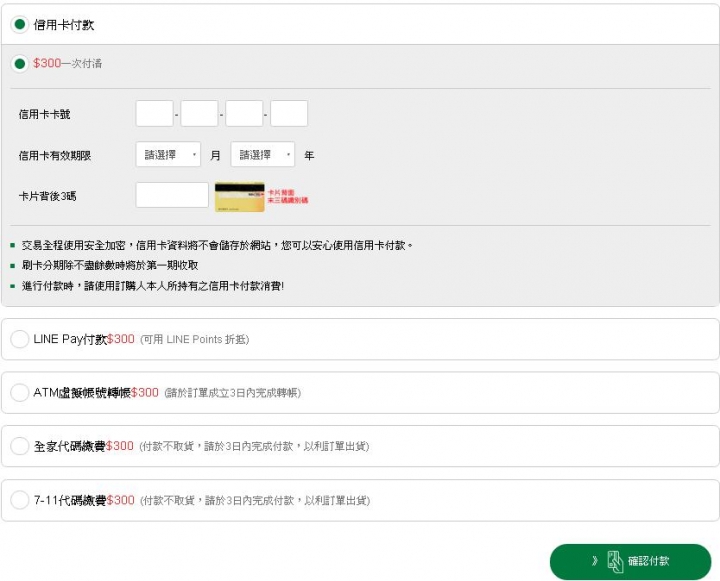Click the card back CVV illustration
The image size is (720, 581).
pyautogui.click(x=240, y=197)
